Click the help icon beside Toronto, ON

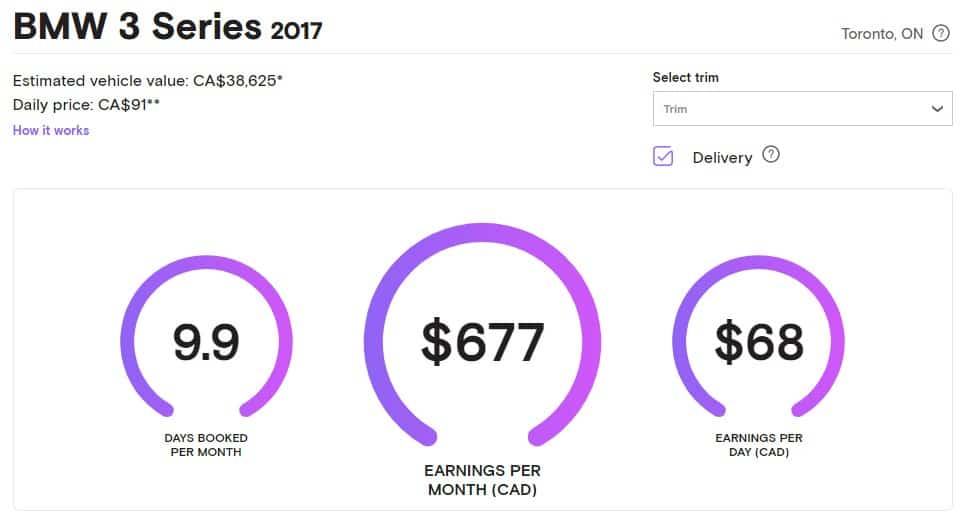(941, 33)
